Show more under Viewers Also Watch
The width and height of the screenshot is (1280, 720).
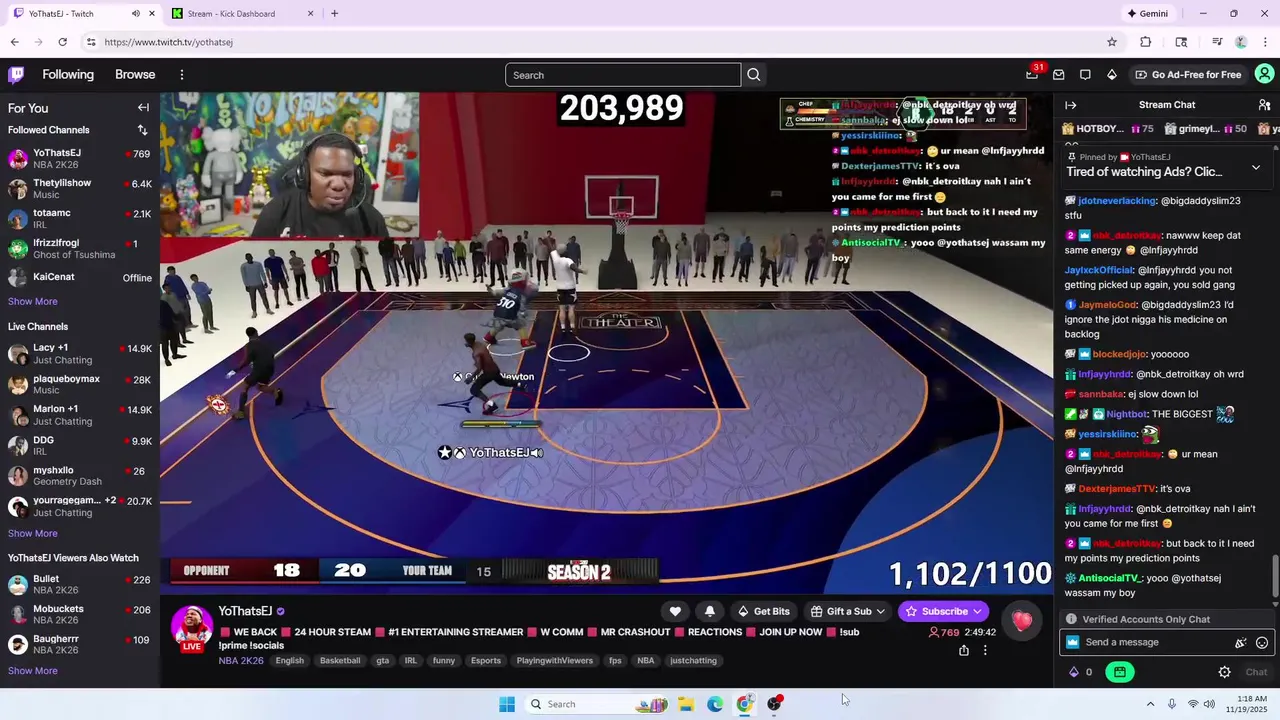[x=33, y=670]
